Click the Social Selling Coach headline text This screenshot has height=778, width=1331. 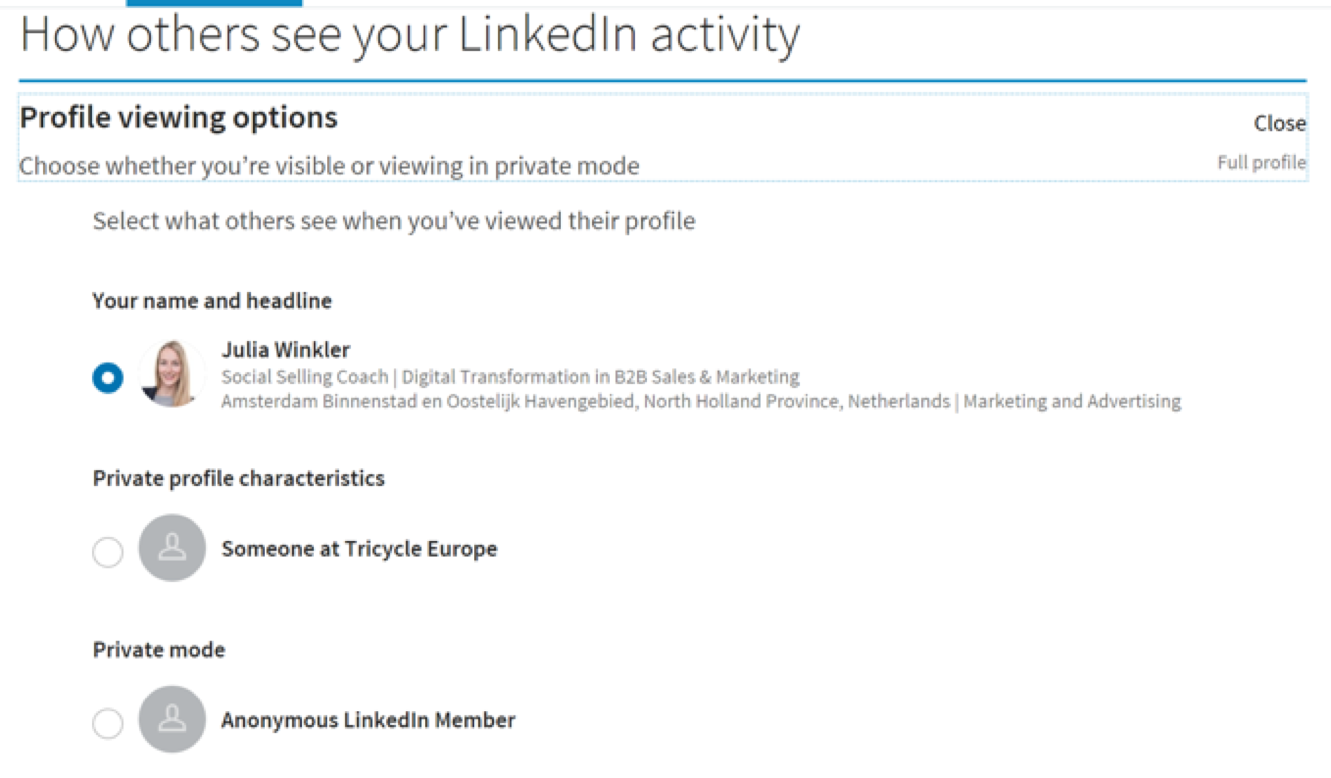[x=510, y=377]
